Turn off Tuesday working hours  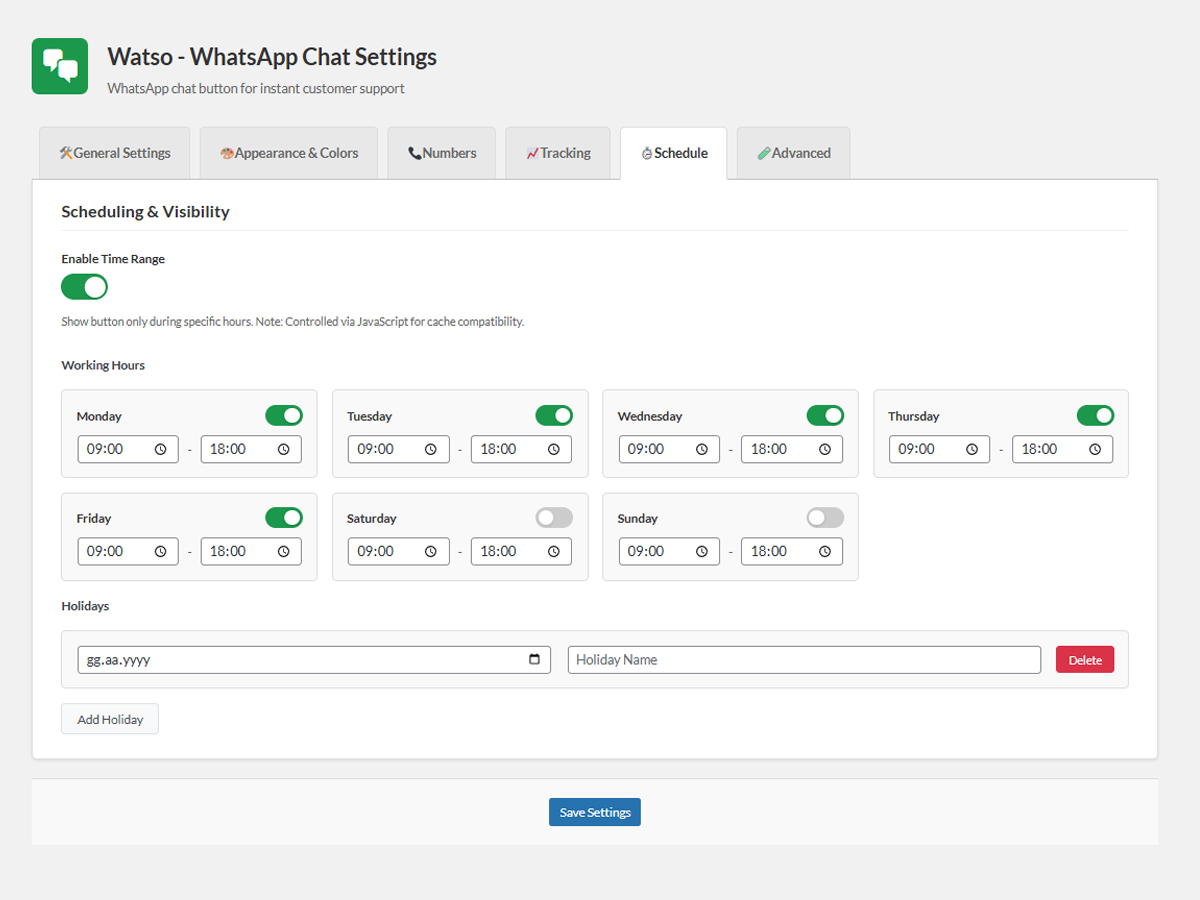[554, 415]
